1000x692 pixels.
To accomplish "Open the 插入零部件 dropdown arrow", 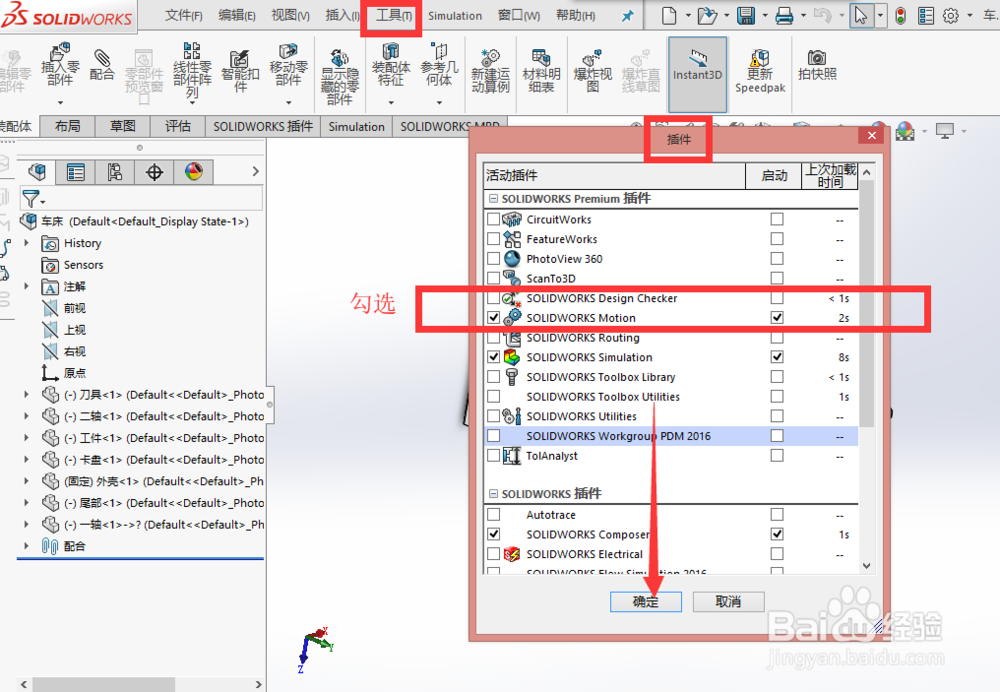I will tap(61, 103).
